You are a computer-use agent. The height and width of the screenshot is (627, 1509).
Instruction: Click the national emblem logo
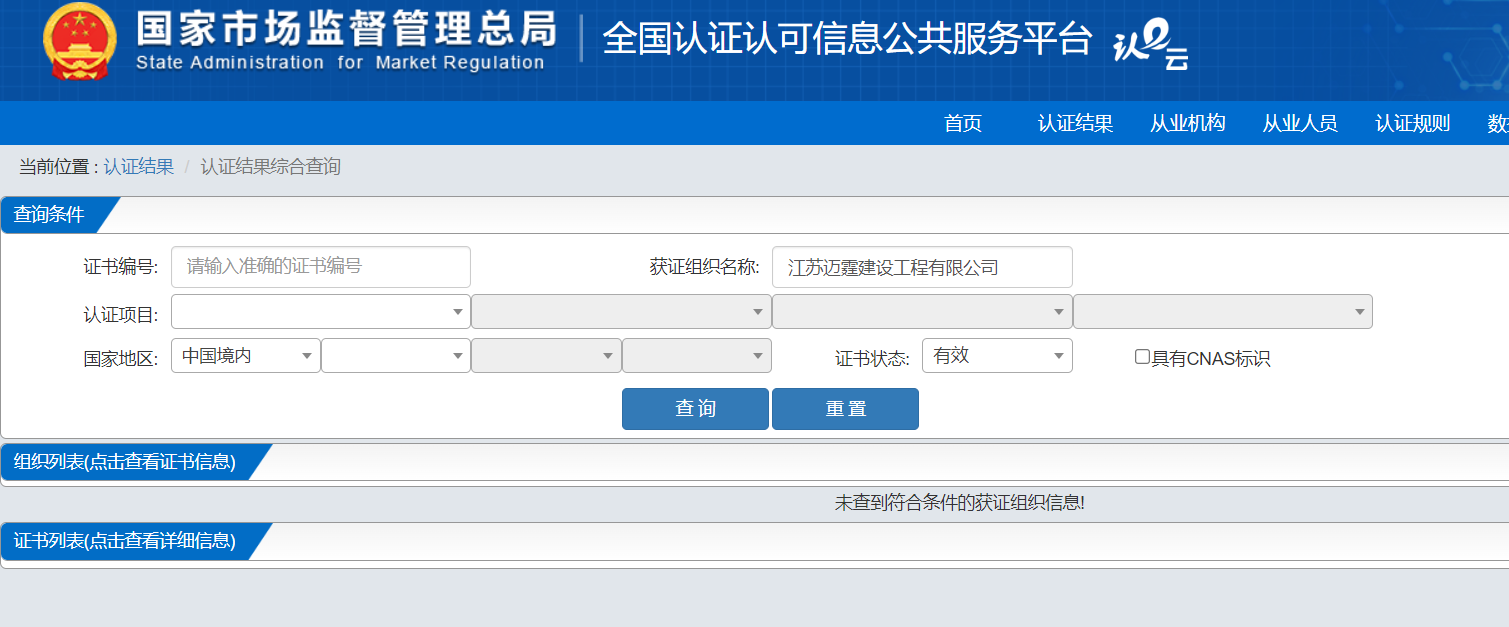tap(80, 43)
